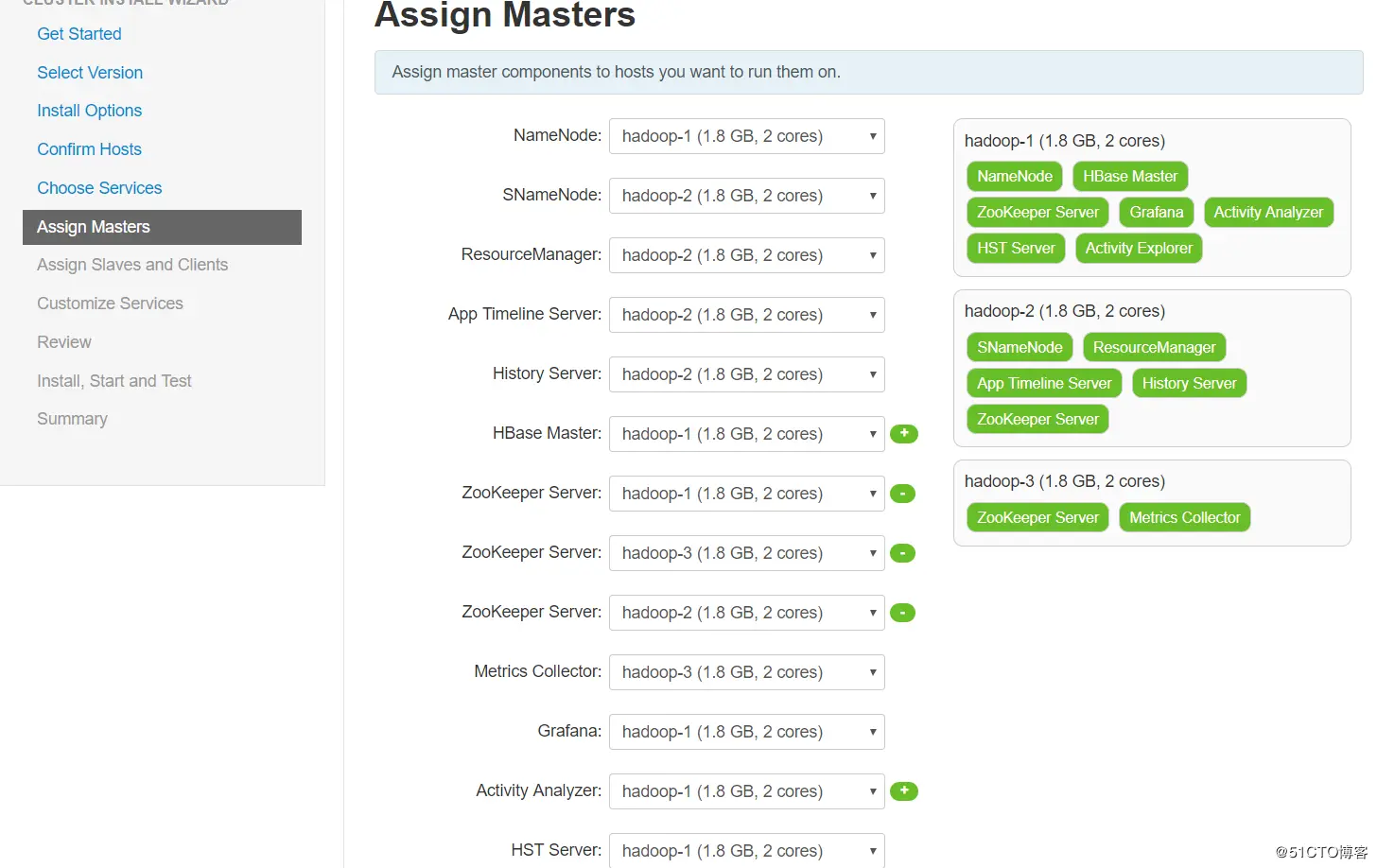
Task: Click the Activity Explorer tag under hadoop-1
Action: pos(1139,249)
